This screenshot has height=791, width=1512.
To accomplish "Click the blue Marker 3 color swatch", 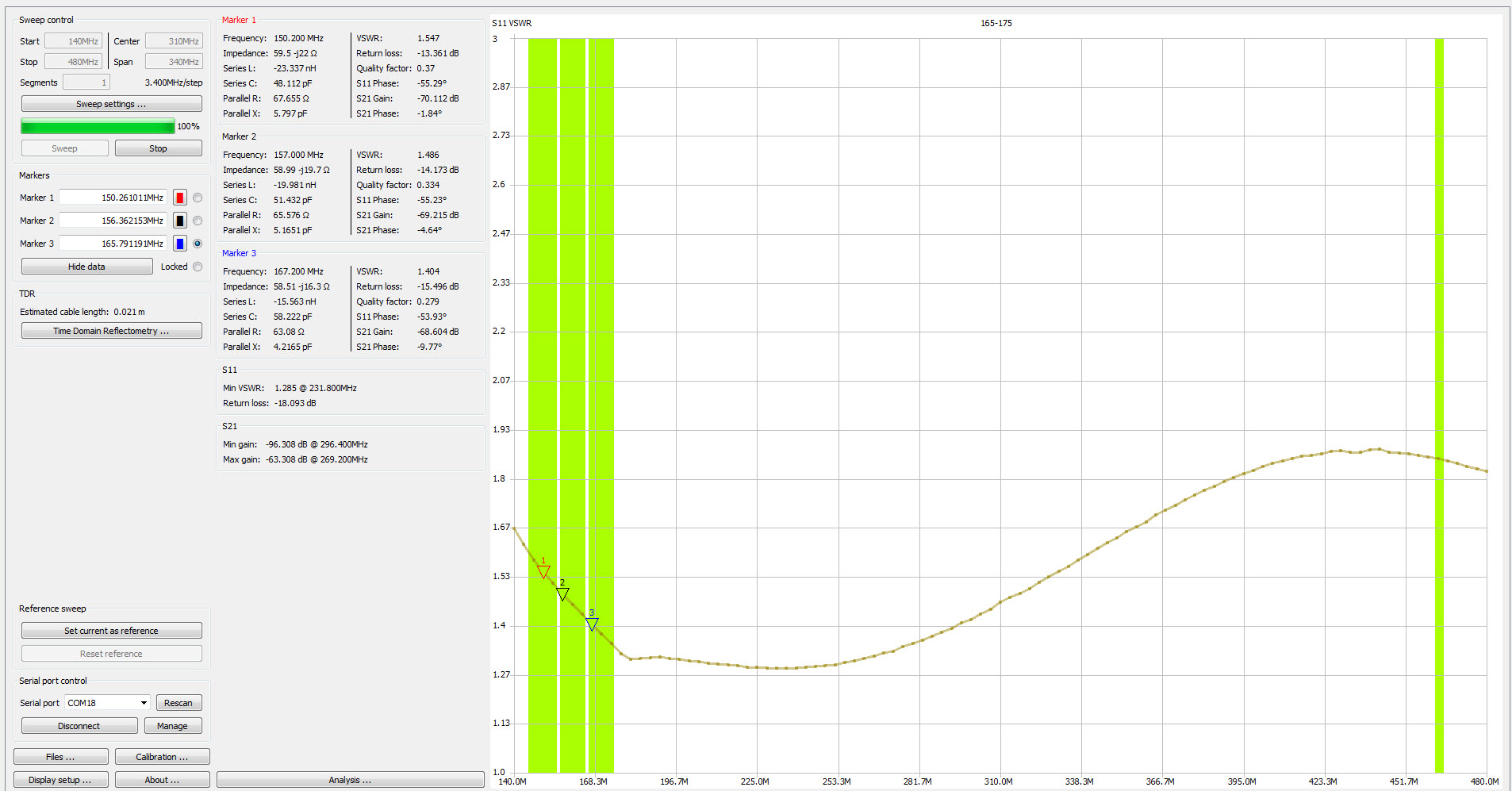I will tap(180, 244).
